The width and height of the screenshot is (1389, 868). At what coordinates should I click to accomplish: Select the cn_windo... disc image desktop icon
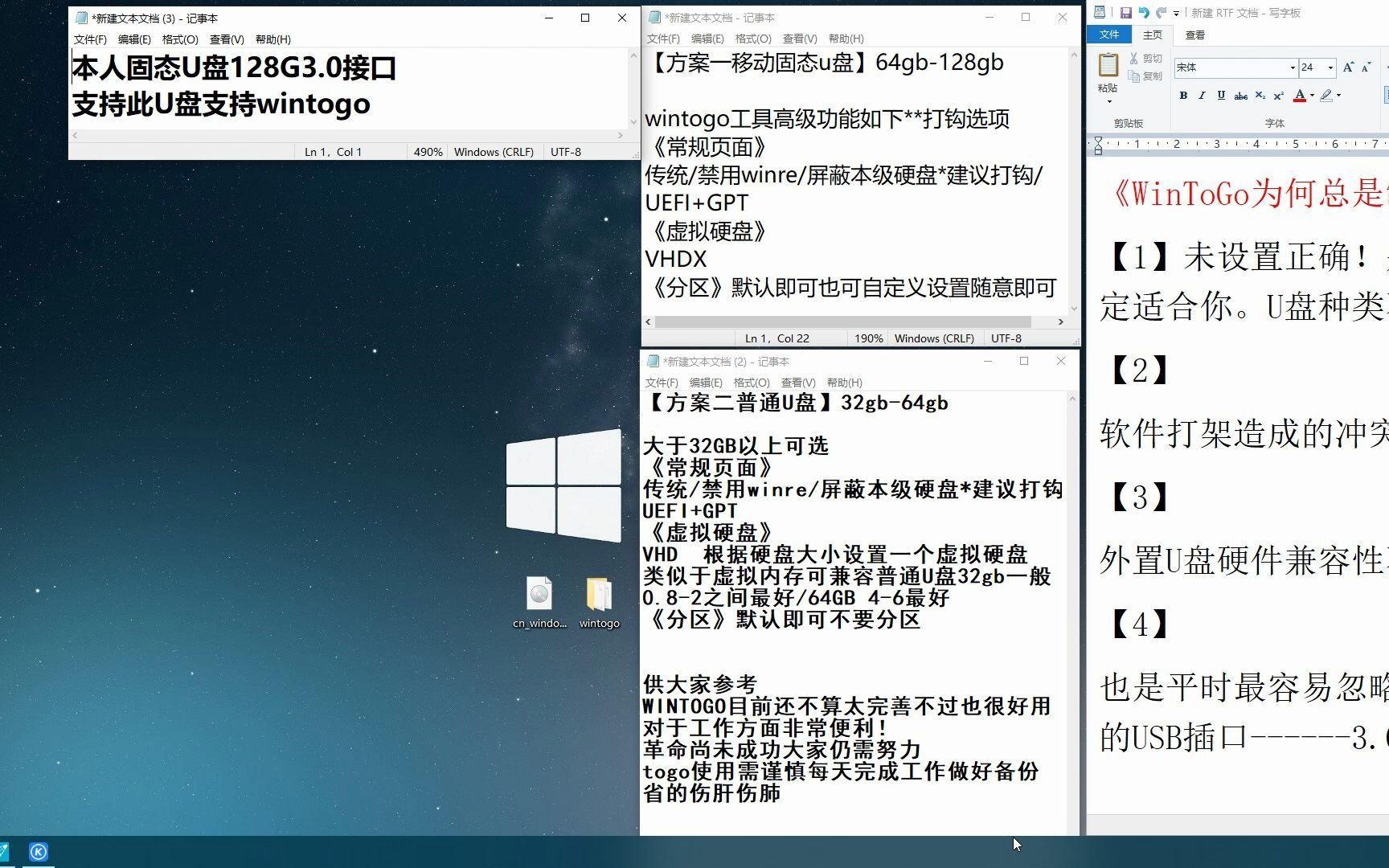click(x=539, y=603)
